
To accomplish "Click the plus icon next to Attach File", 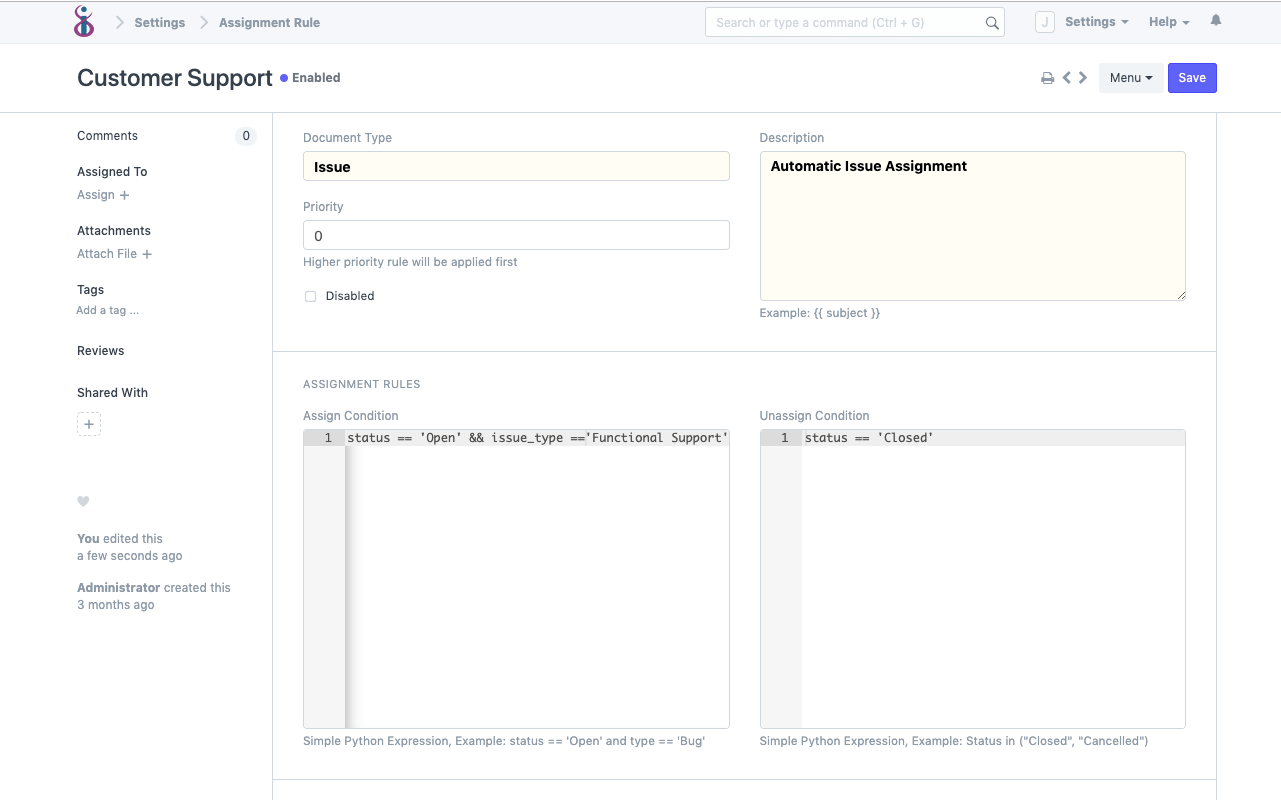I will point(148,254).
